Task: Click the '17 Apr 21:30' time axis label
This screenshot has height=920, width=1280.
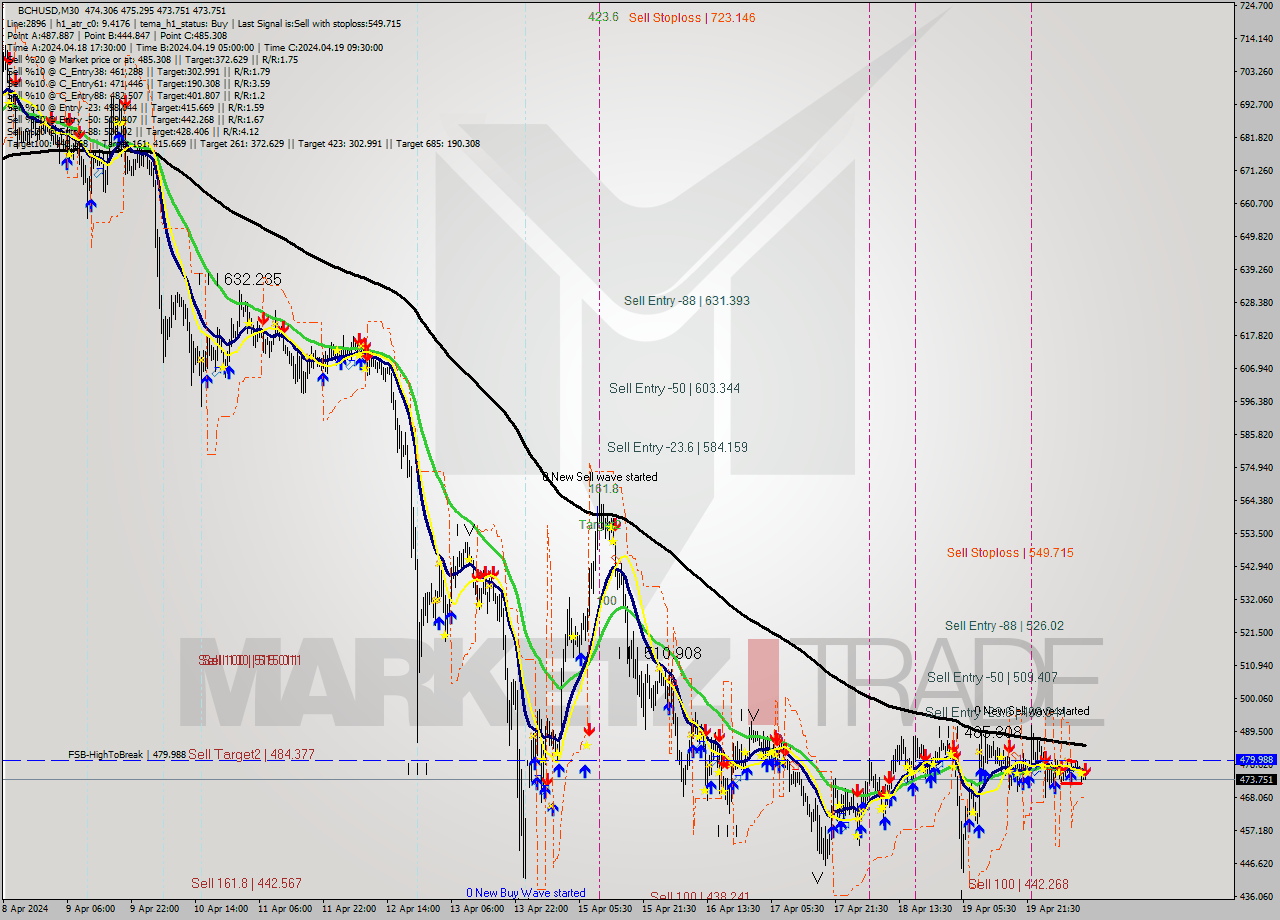Action: (x=862, y=909)
